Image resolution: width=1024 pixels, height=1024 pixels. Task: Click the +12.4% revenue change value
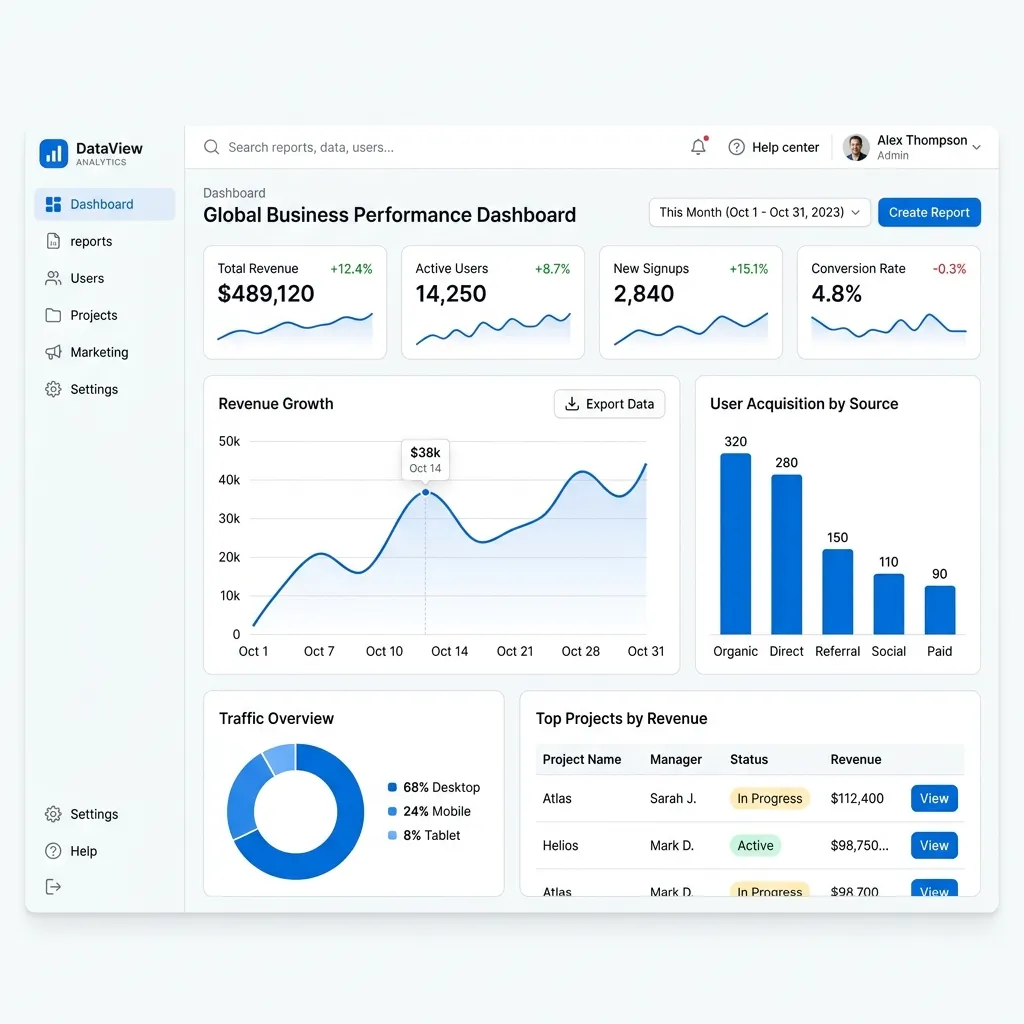click(x=351, y=269)
